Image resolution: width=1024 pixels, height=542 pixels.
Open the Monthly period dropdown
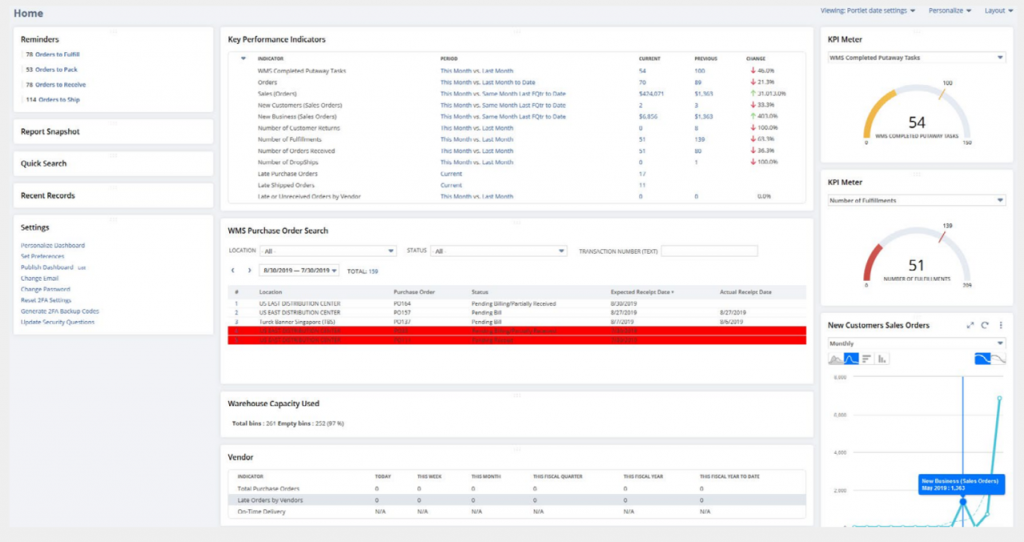pos(916,343)
